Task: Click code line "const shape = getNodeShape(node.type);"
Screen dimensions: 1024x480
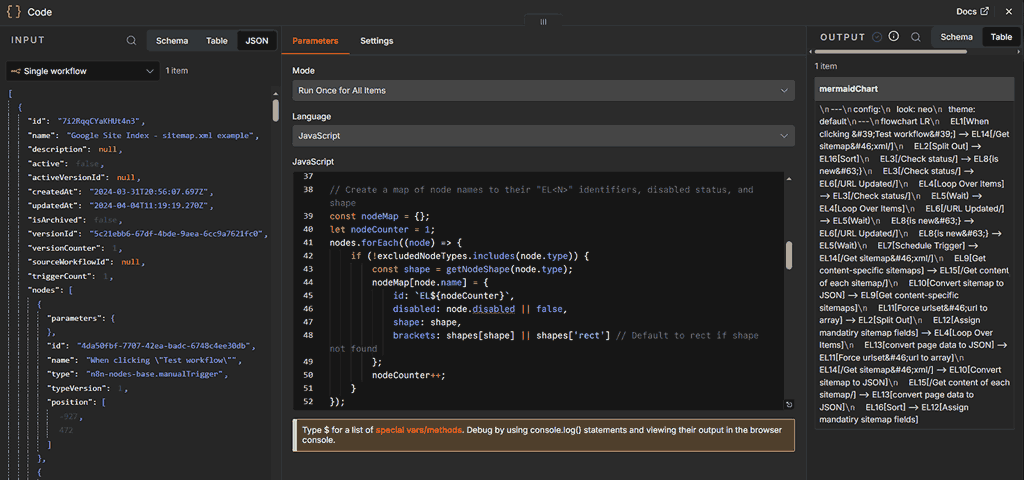Action: tap(472, 269)
